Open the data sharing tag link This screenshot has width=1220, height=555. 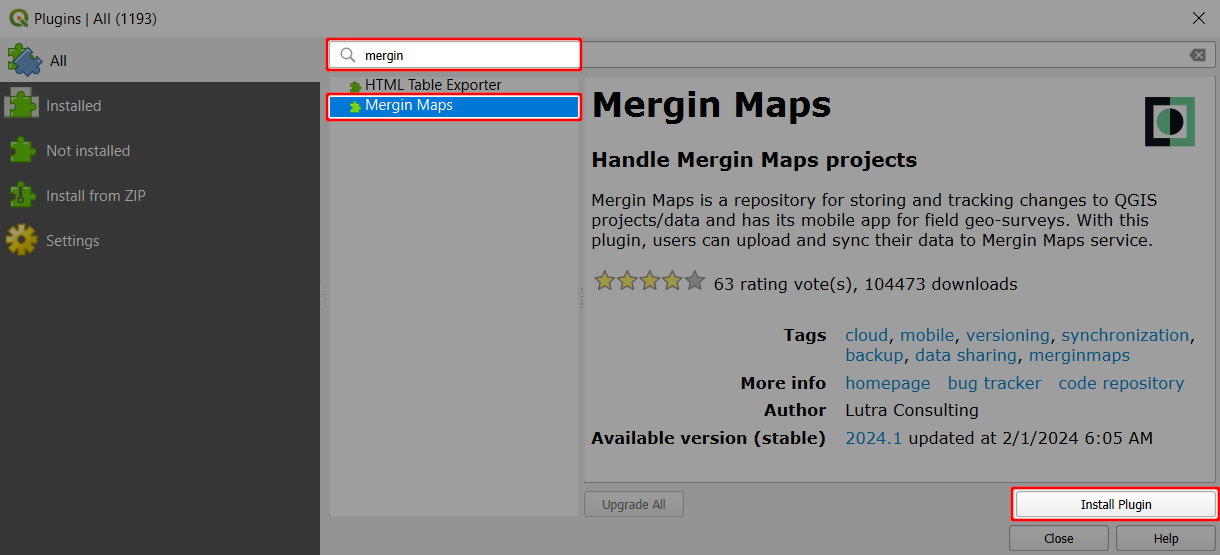coord(966,355)
